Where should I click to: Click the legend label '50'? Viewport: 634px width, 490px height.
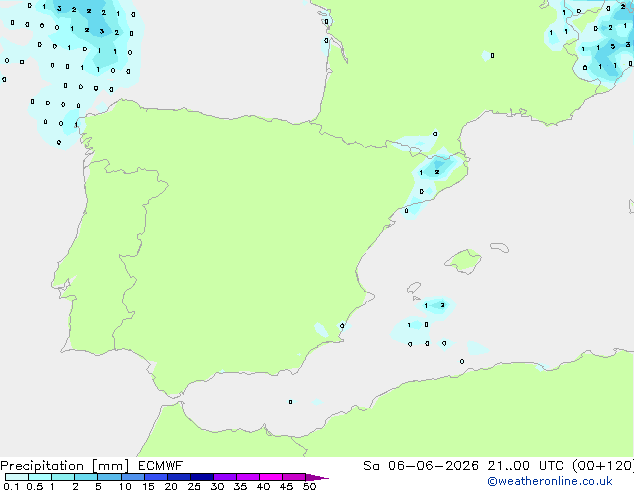(x=309, y=486)
